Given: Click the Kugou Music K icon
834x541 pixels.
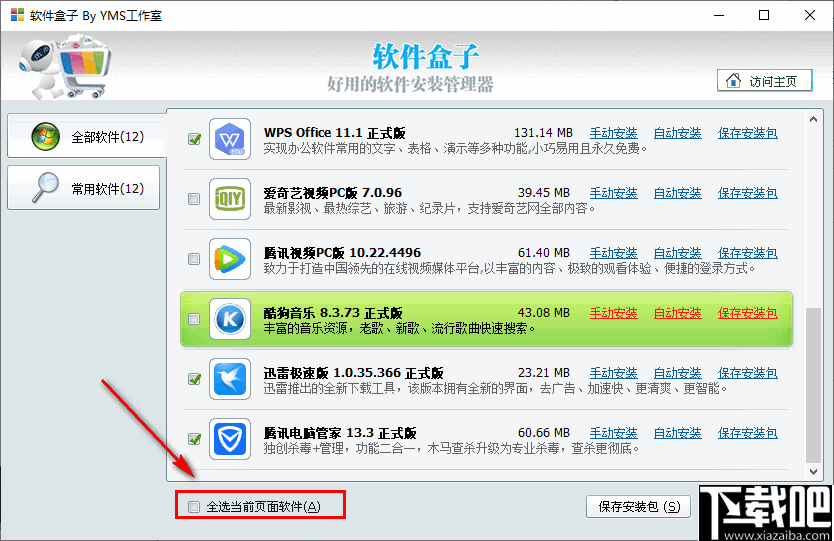Looking at the screenshot, I should [230, 319].
